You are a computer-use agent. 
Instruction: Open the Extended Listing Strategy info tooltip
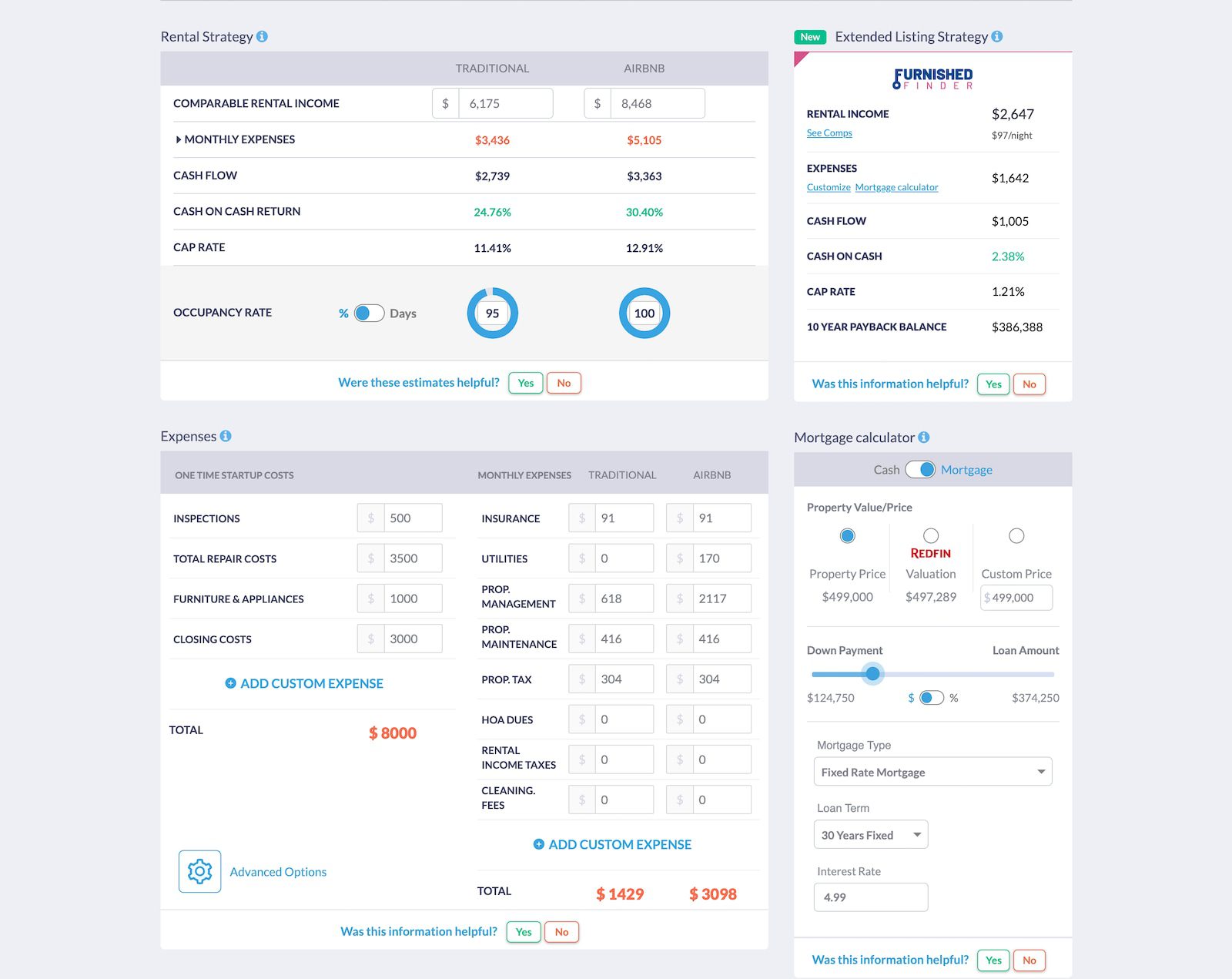tap(998, 35)
